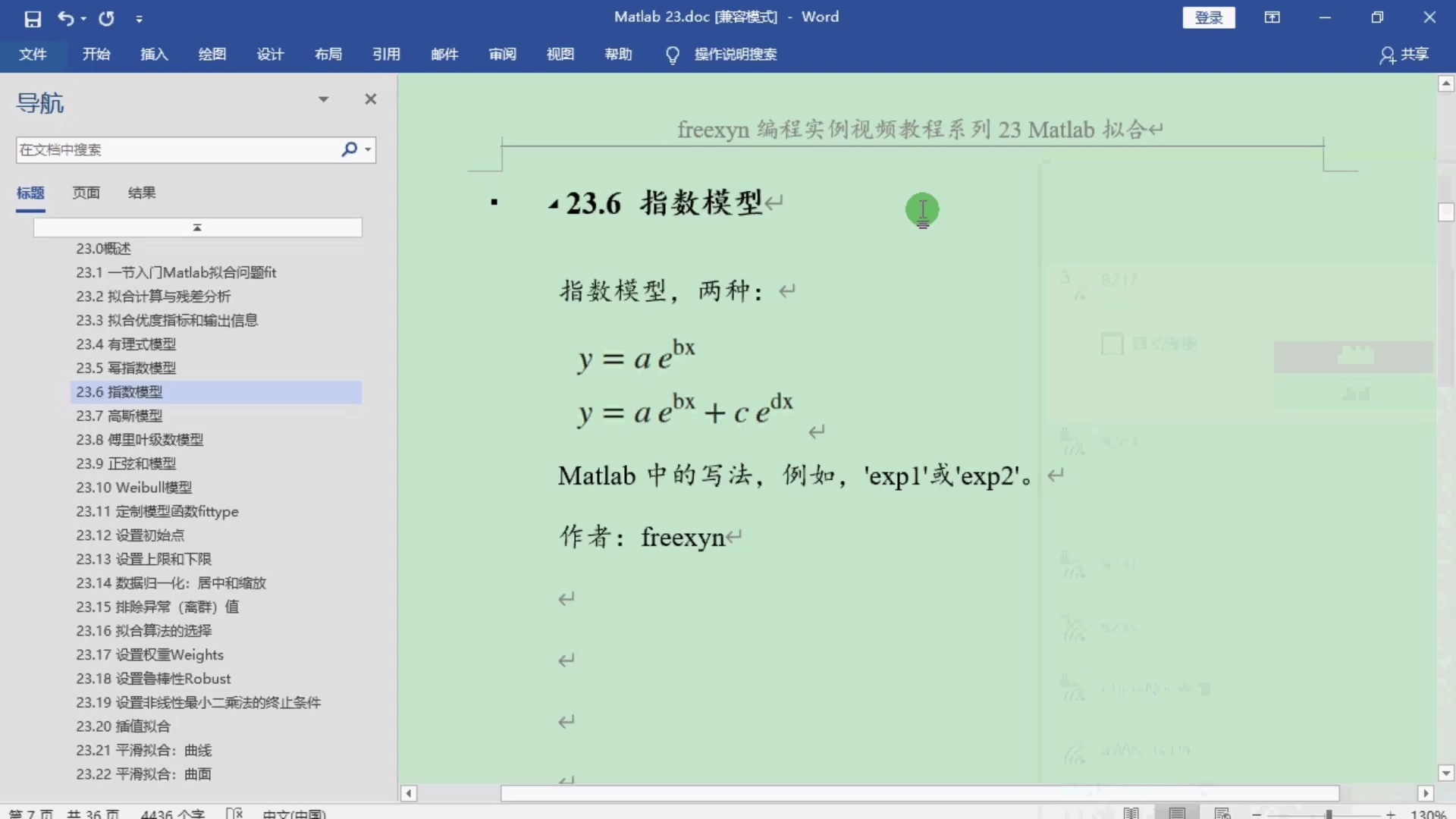Open Ribbon Display Options
The width and height of the screenshot is (1456, 819).
(1272, 17)
